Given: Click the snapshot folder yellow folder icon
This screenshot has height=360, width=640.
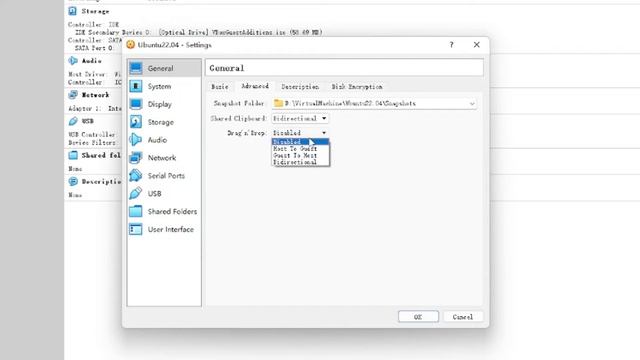Looking at the screenshot, I should coord(278,103).
